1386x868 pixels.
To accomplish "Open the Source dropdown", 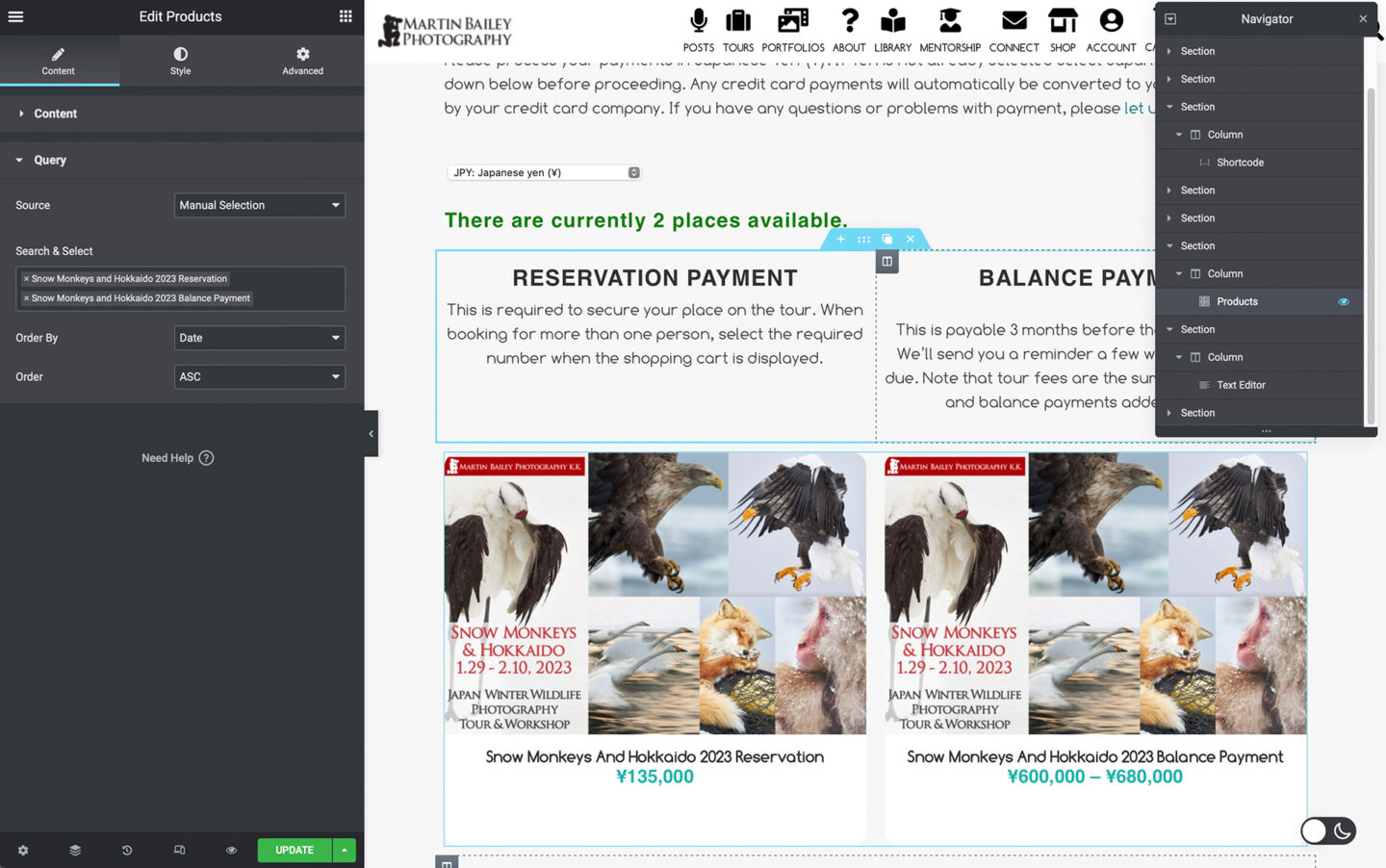I will 259,205.
